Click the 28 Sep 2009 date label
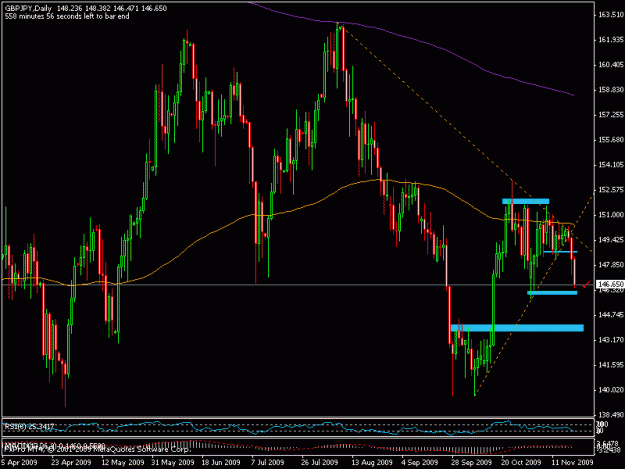The width and height of the screenshot is (625, 469). click(472, 463)
